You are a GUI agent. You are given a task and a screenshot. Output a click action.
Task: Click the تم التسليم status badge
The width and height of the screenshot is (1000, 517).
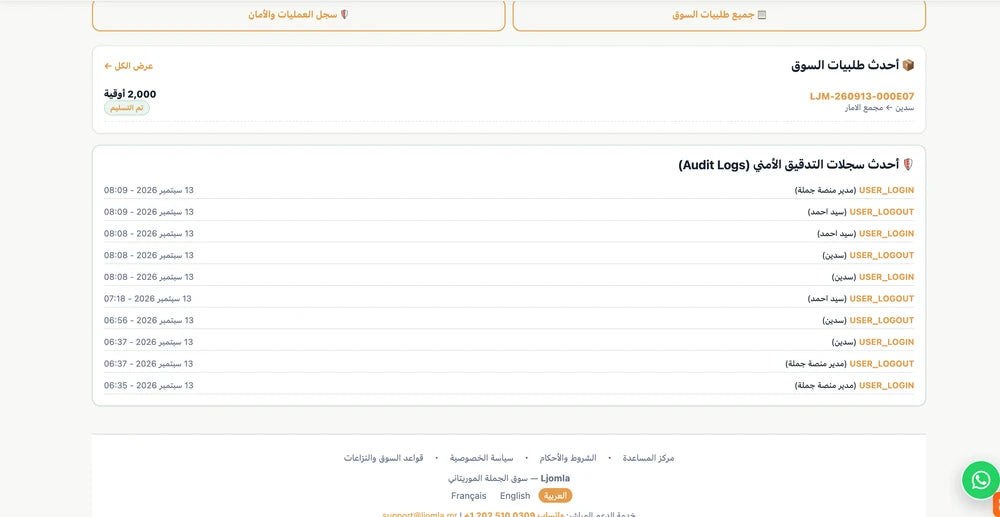[x=127, y=108]
